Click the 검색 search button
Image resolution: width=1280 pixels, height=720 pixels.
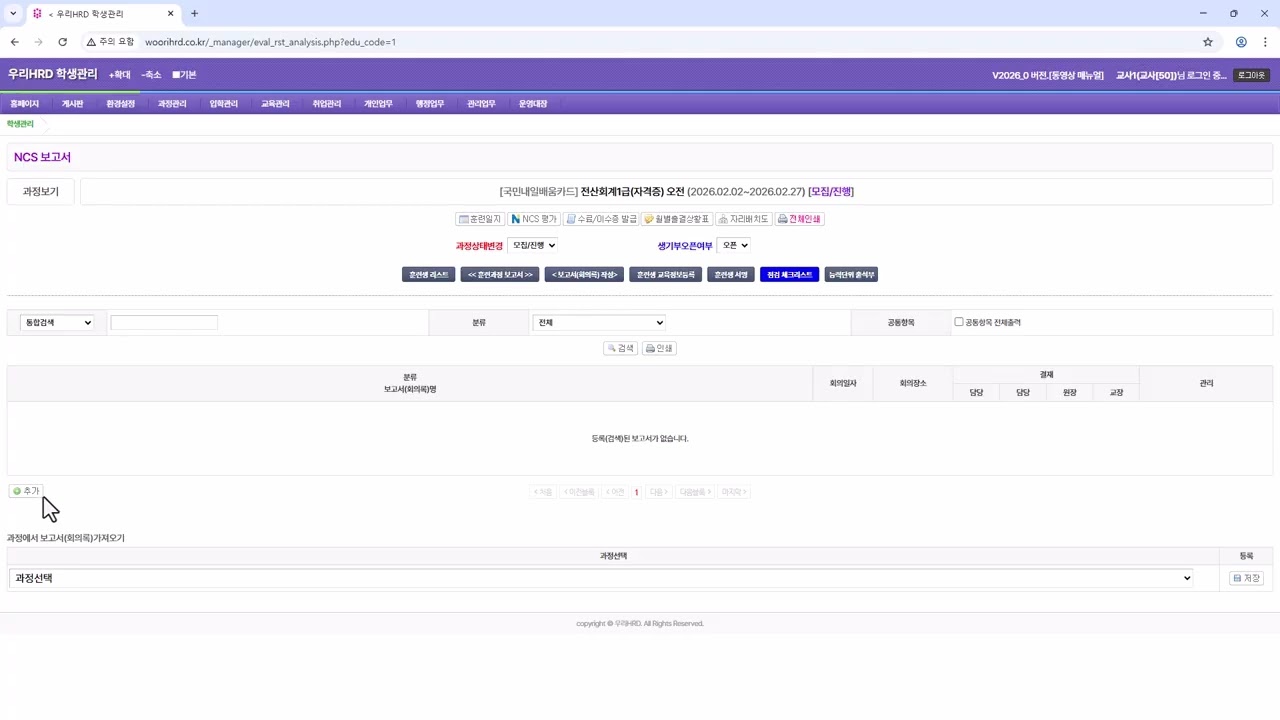coord(620,348)
